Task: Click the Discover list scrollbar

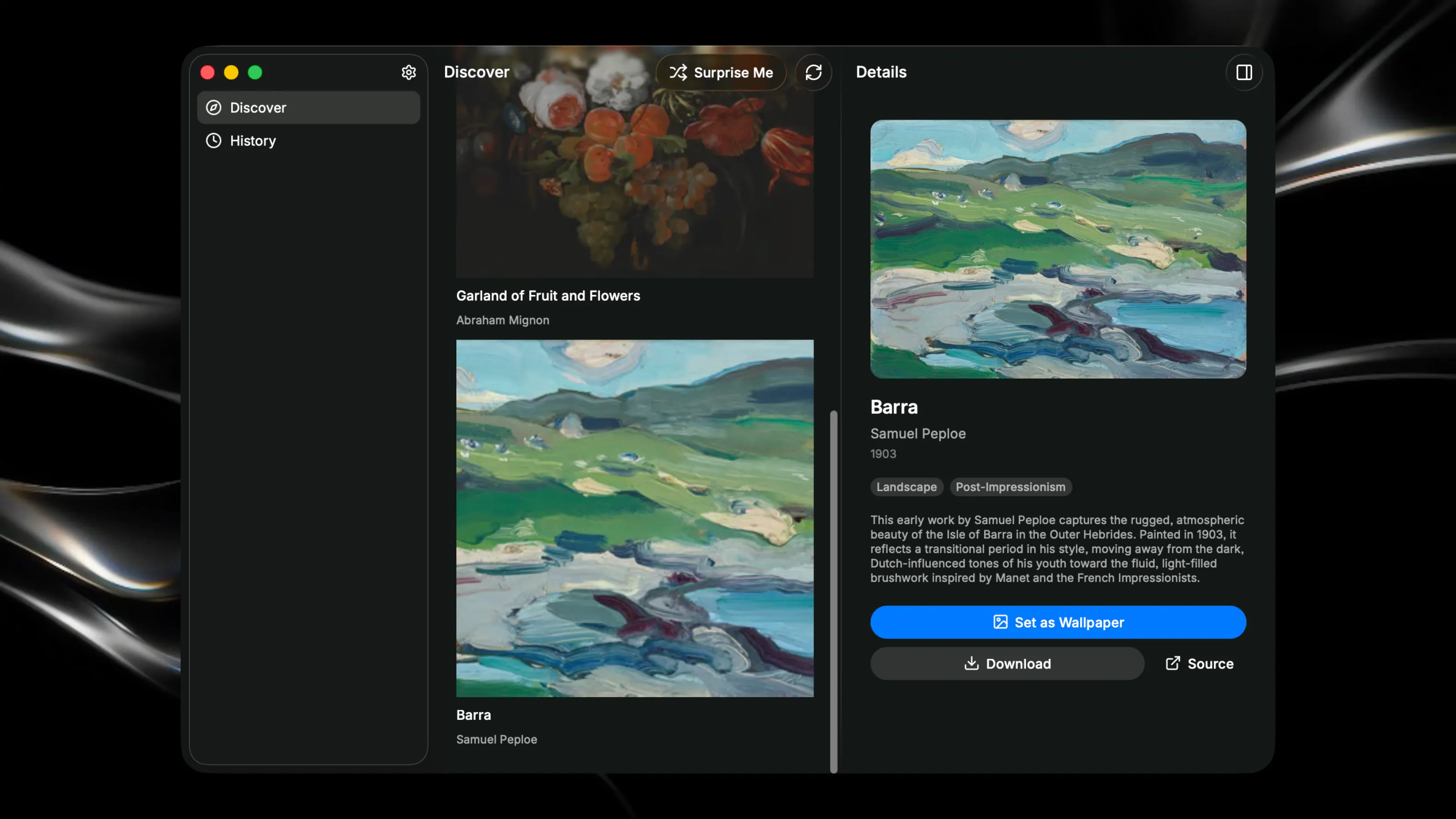Action: click(x=833, y=592)
